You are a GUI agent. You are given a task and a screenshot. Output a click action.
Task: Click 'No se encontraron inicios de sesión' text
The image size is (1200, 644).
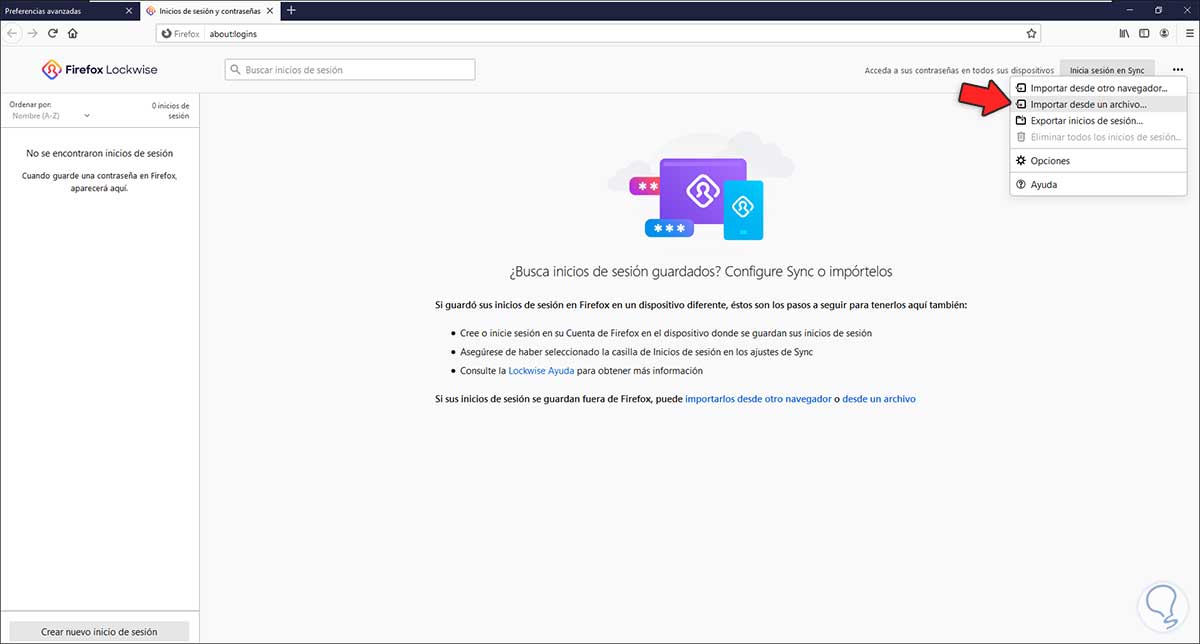click(x=99, y=153)
